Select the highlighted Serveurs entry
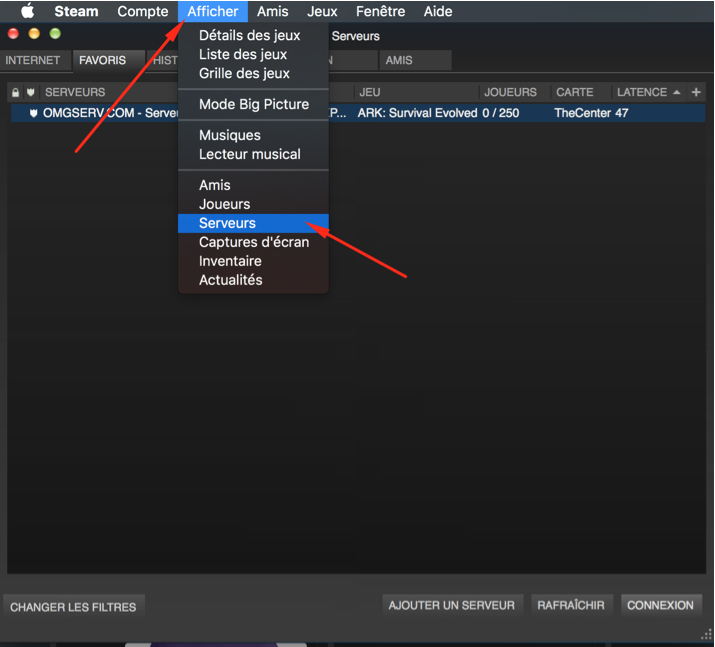 [253, 223]
